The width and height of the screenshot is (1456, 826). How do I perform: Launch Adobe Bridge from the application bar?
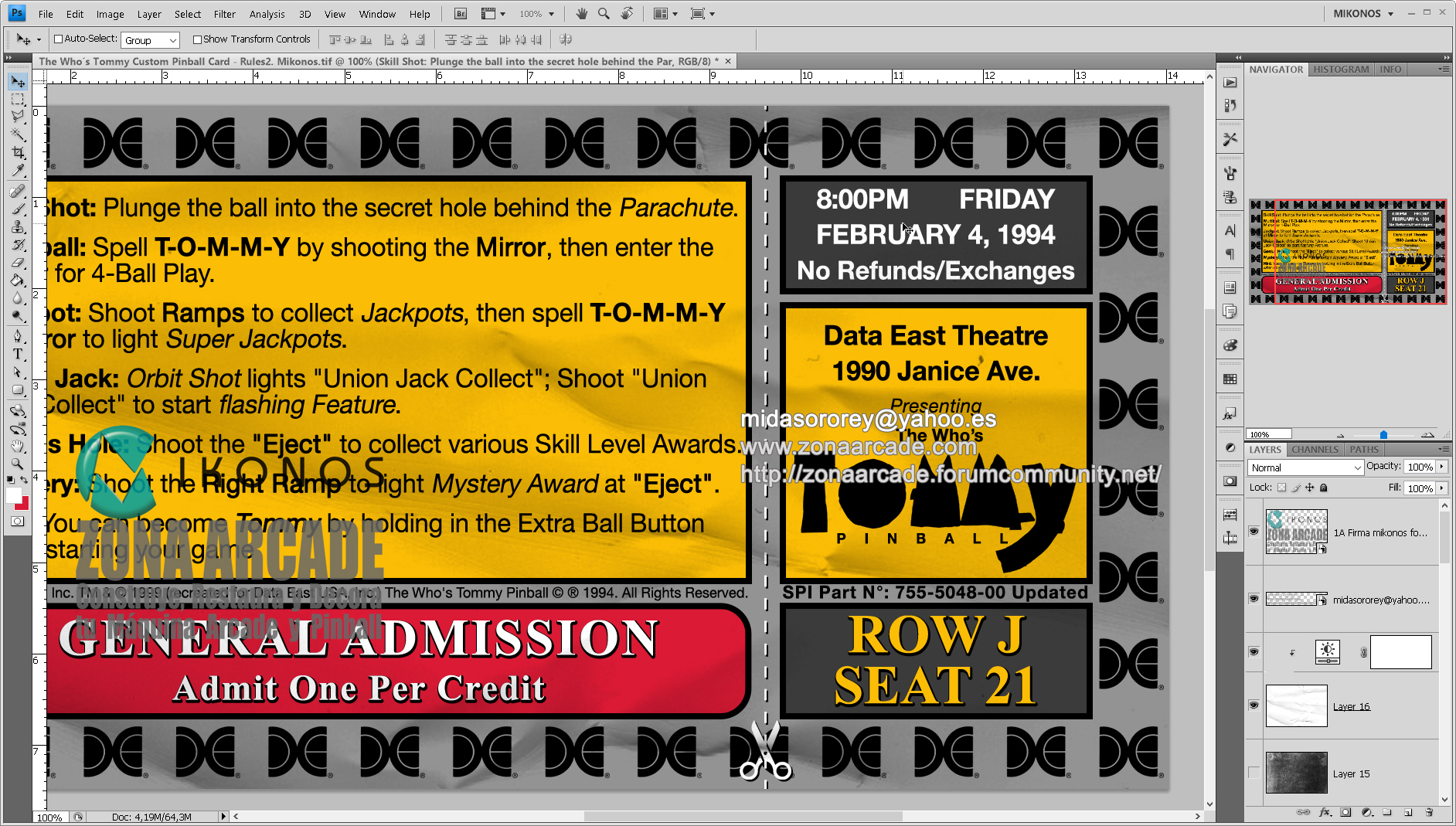tap(461, 14)
